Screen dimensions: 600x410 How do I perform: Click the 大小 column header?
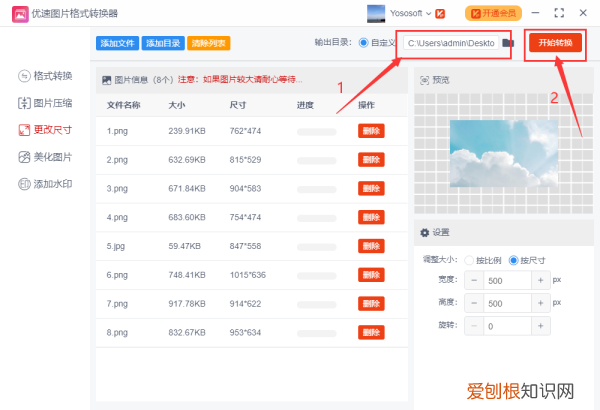tap(177, 105)
